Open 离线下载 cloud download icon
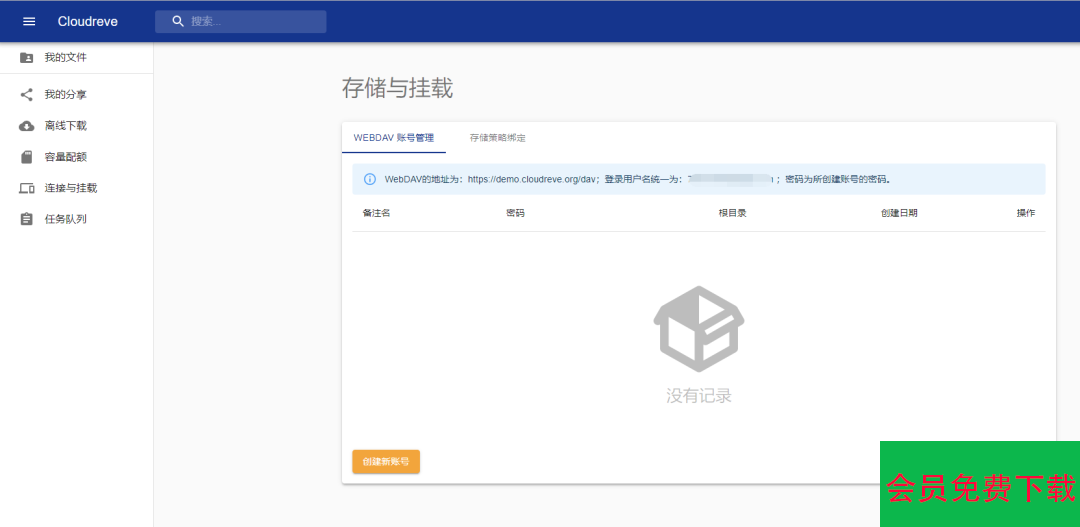The height and width of the screenshot is (527, 1080). pos(27,126)
